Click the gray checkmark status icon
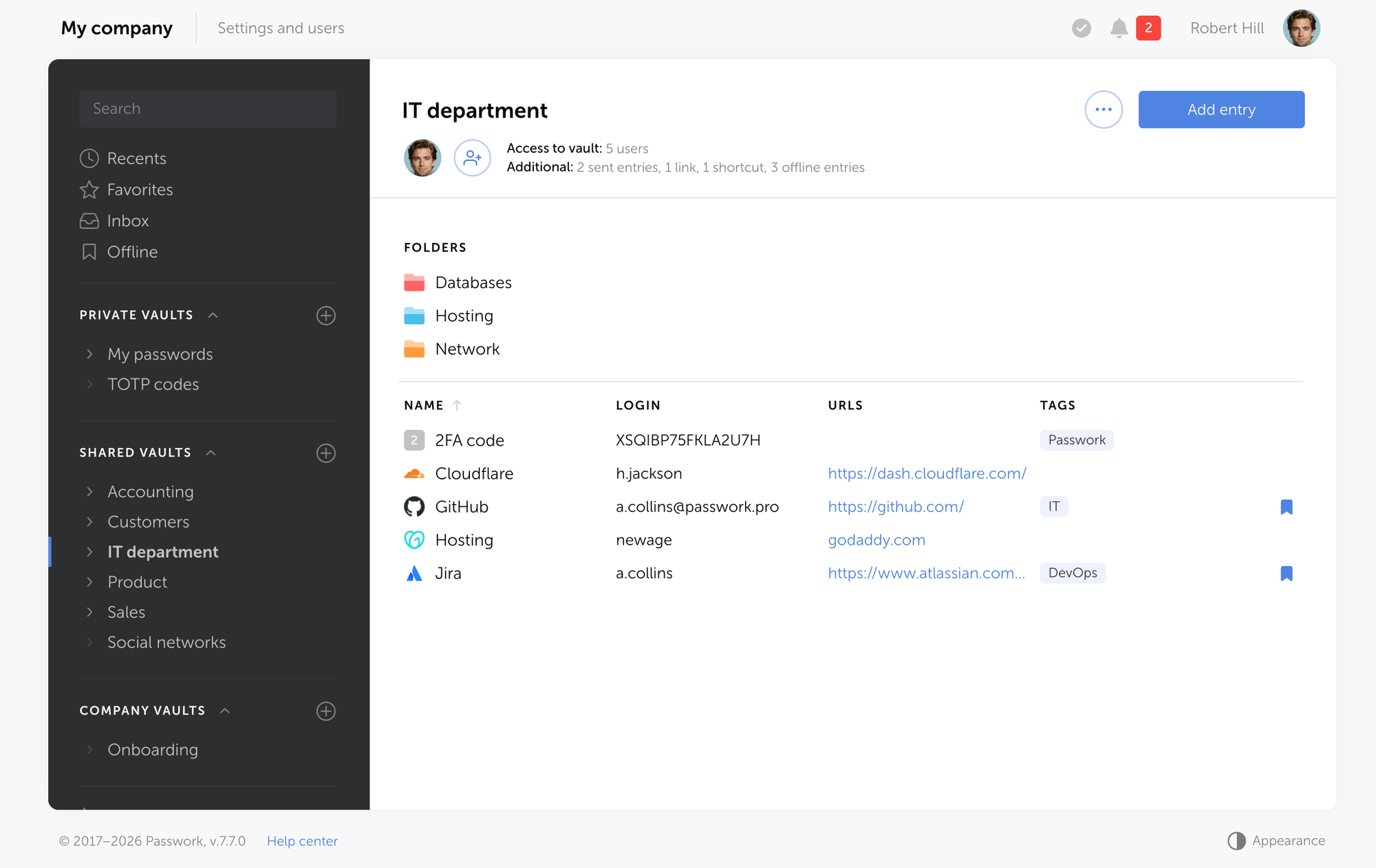The height and width of the screenshot is (868, 1376). click(1082, 28)
